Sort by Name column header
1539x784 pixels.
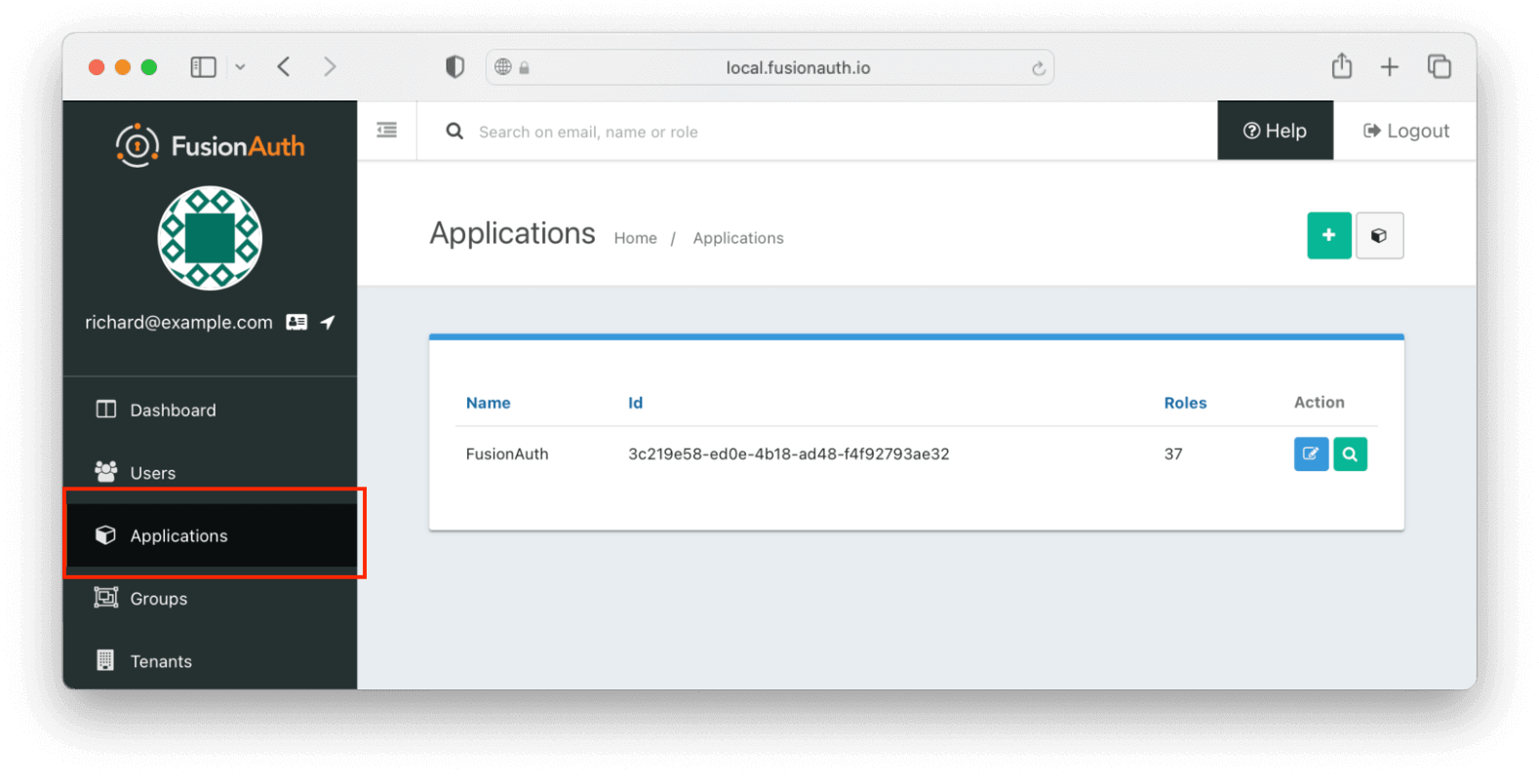point(488,403)
